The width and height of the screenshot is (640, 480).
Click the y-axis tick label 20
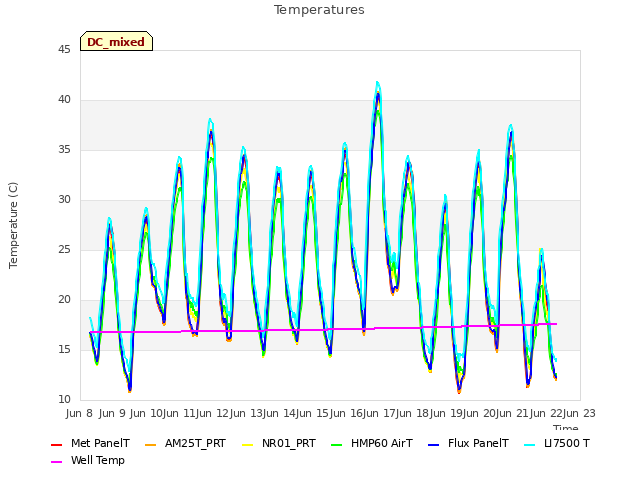click(64, 300)
